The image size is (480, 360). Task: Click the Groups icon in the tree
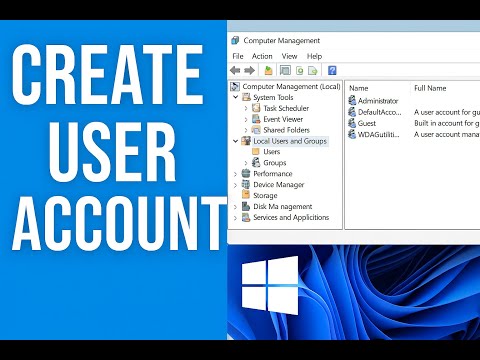tap(256, 163)
